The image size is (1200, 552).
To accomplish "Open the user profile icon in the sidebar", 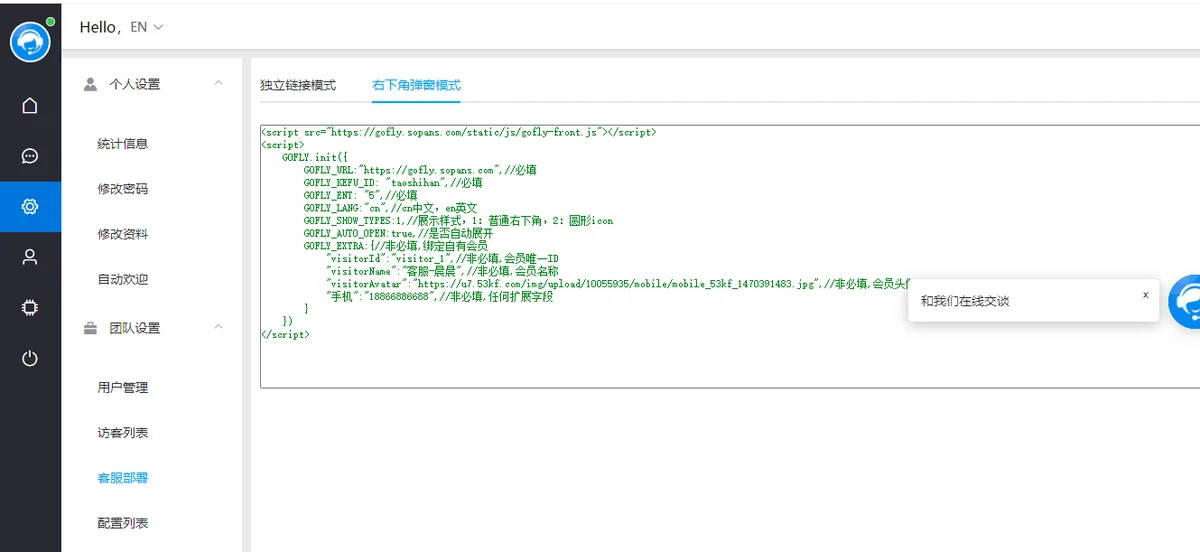I will pos(30,257).
